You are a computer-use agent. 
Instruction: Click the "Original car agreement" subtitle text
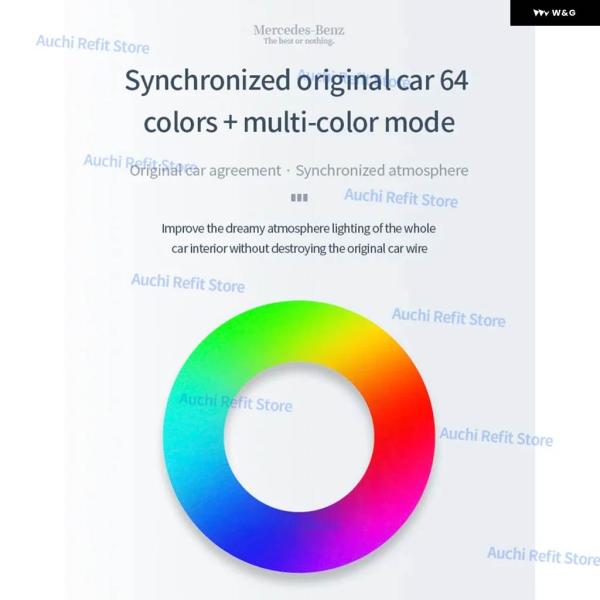pos(205,170)
